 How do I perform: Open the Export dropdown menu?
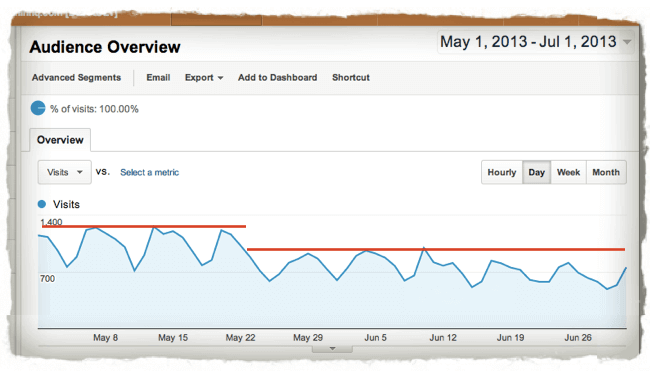pos(204,78)
